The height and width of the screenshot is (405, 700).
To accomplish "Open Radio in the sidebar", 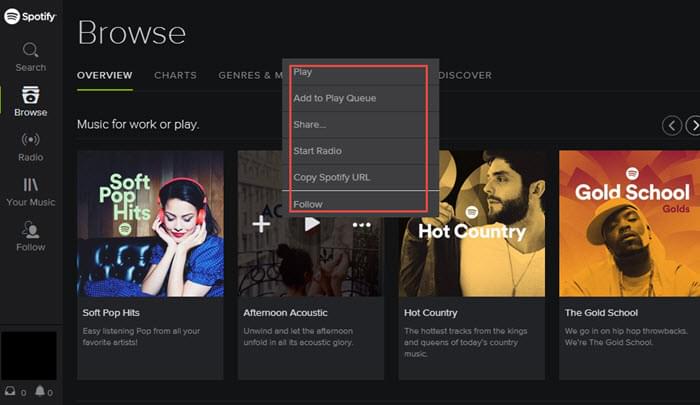I will [30, 146].
